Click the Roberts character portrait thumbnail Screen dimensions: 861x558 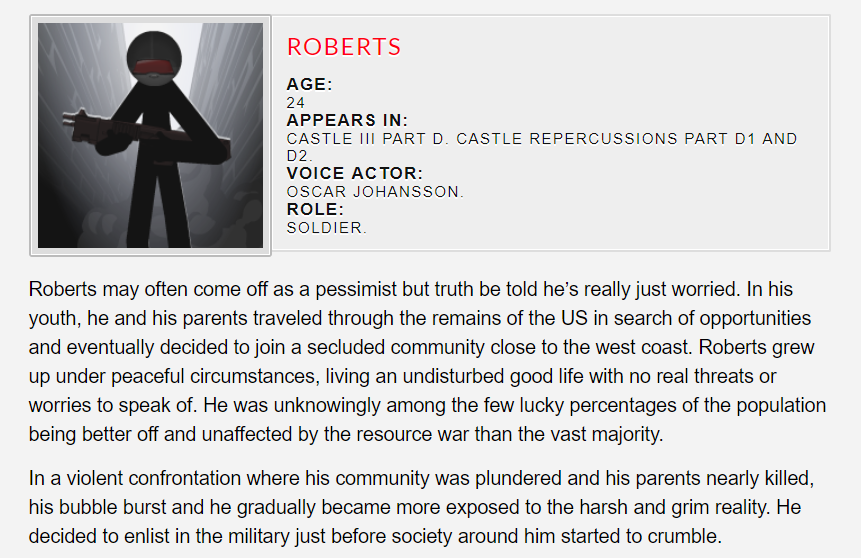click(150, 135)
